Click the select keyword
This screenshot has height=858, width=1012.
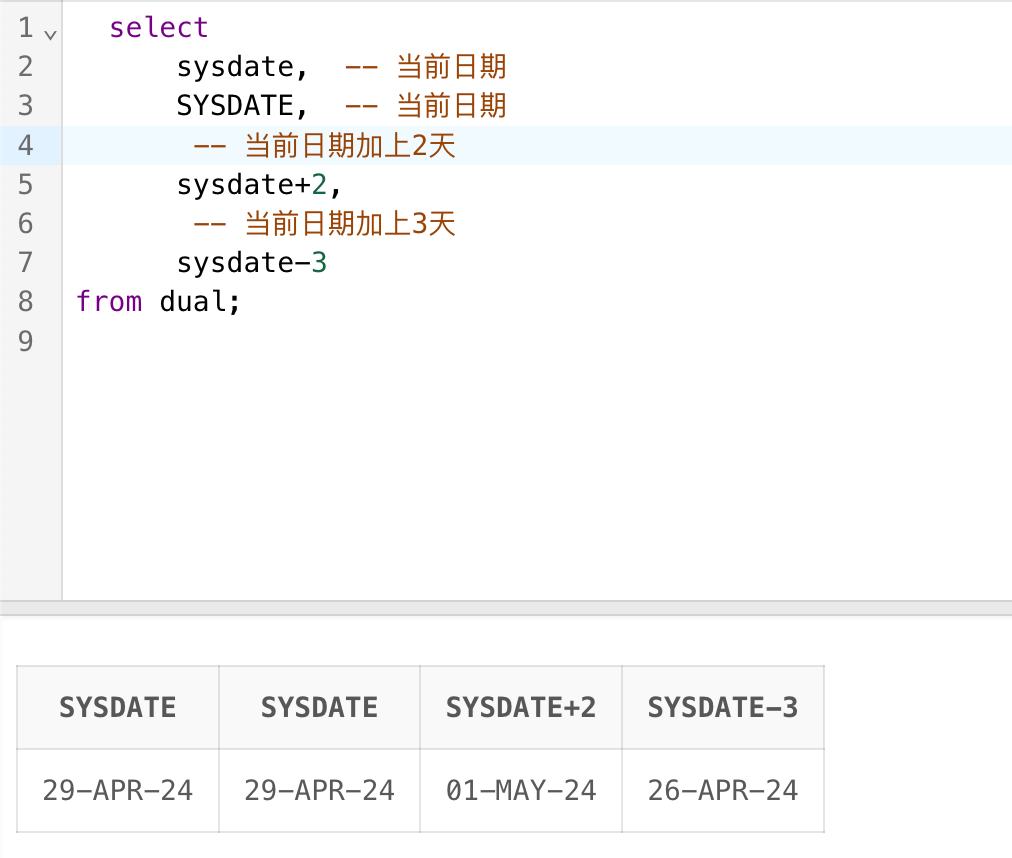coord(159,28)
